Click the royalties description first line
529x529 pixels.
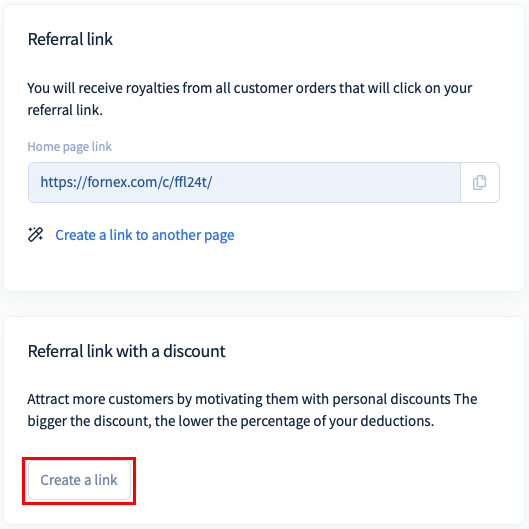point(250,88)
